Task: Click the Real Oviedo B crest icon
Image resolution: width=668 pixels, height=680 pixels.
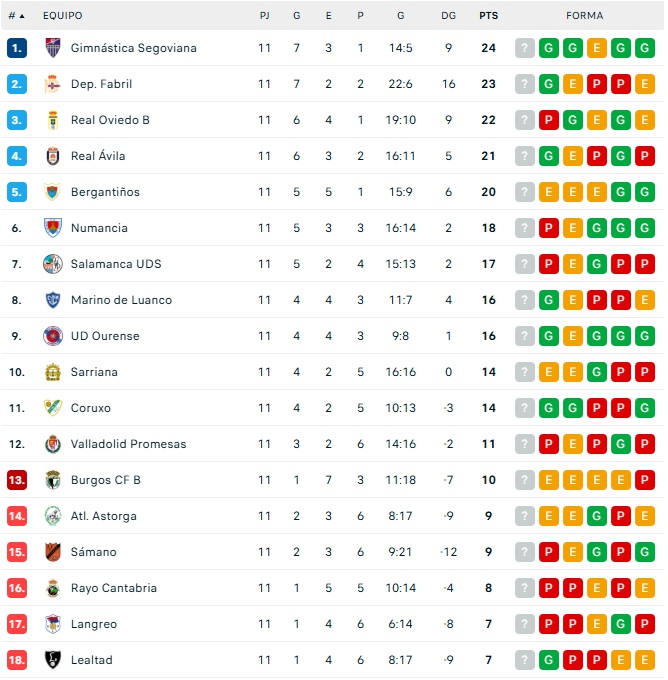Action: [53, 120]
